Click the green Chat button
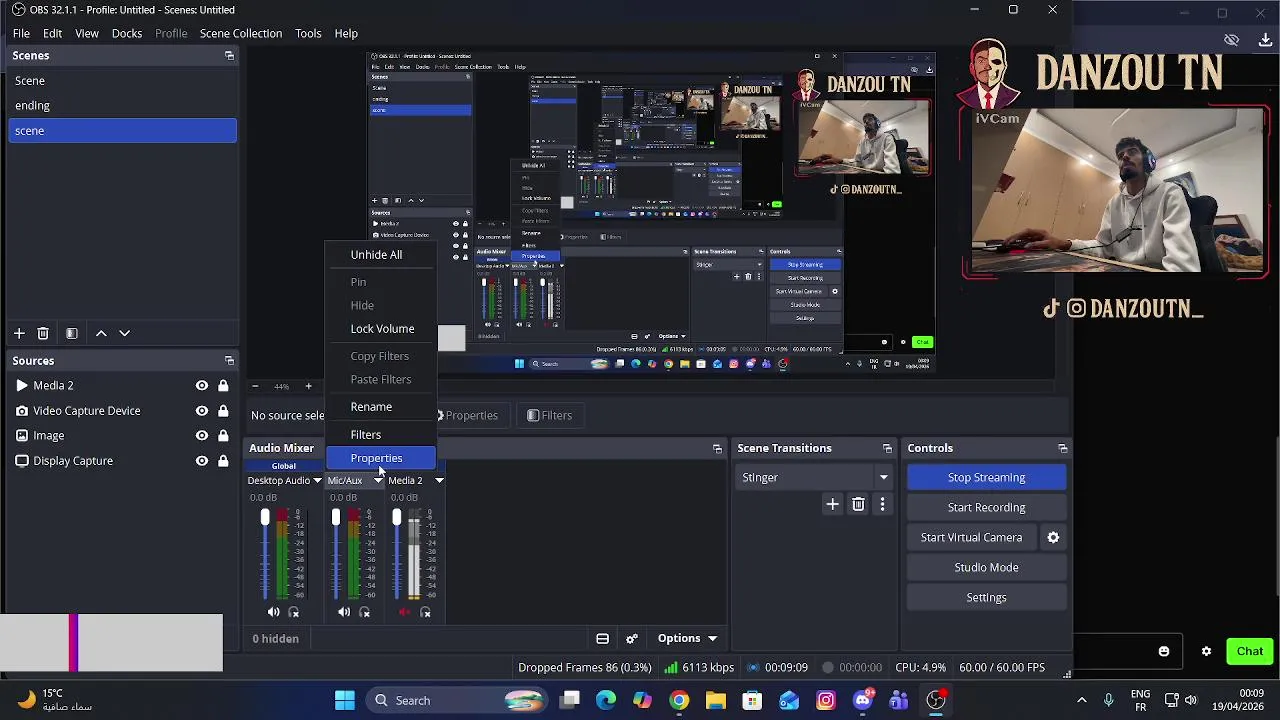Image resolution: width=1280 pixels, height=720 pixels. tap(1249, 652)
